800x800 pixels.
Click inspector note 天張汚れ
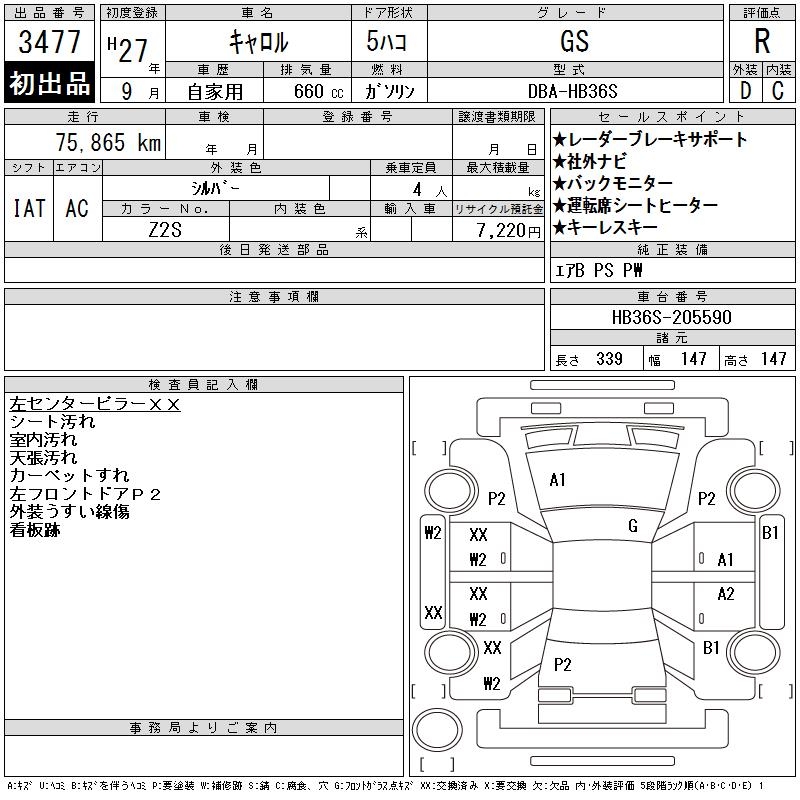pos(43,458)
